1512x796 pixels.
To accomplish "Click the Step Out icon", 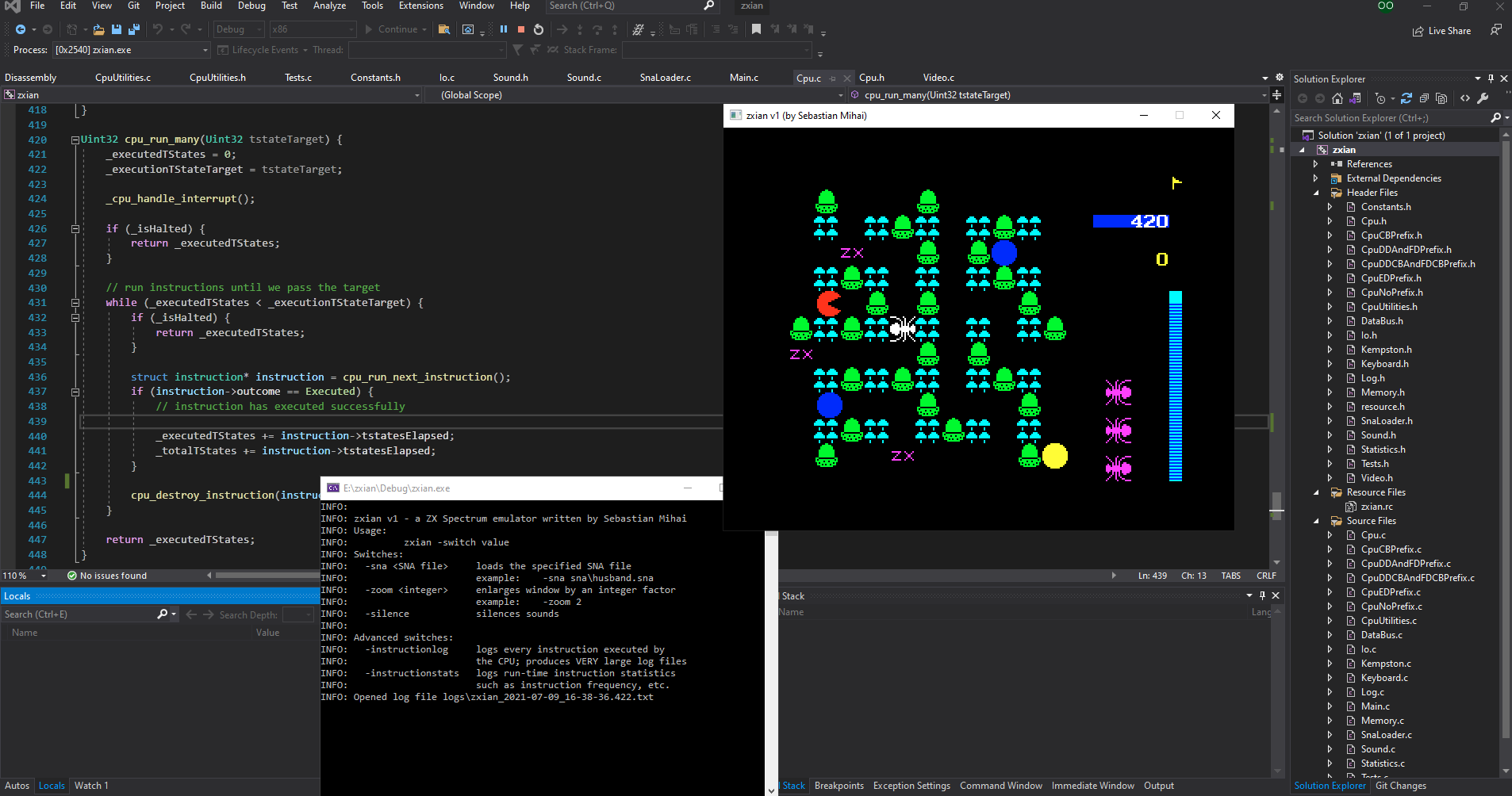I will tap(615, 29).
